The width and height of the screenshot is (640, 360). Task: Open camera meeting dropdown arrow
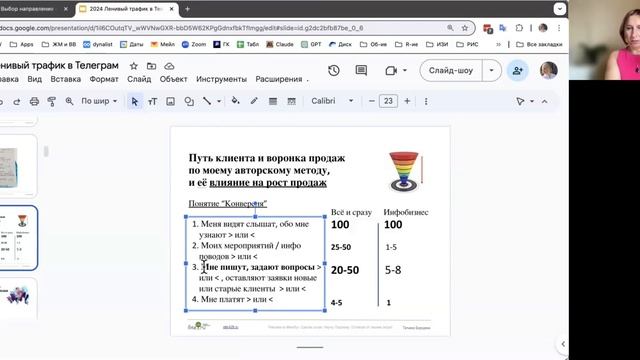point(405,71)
